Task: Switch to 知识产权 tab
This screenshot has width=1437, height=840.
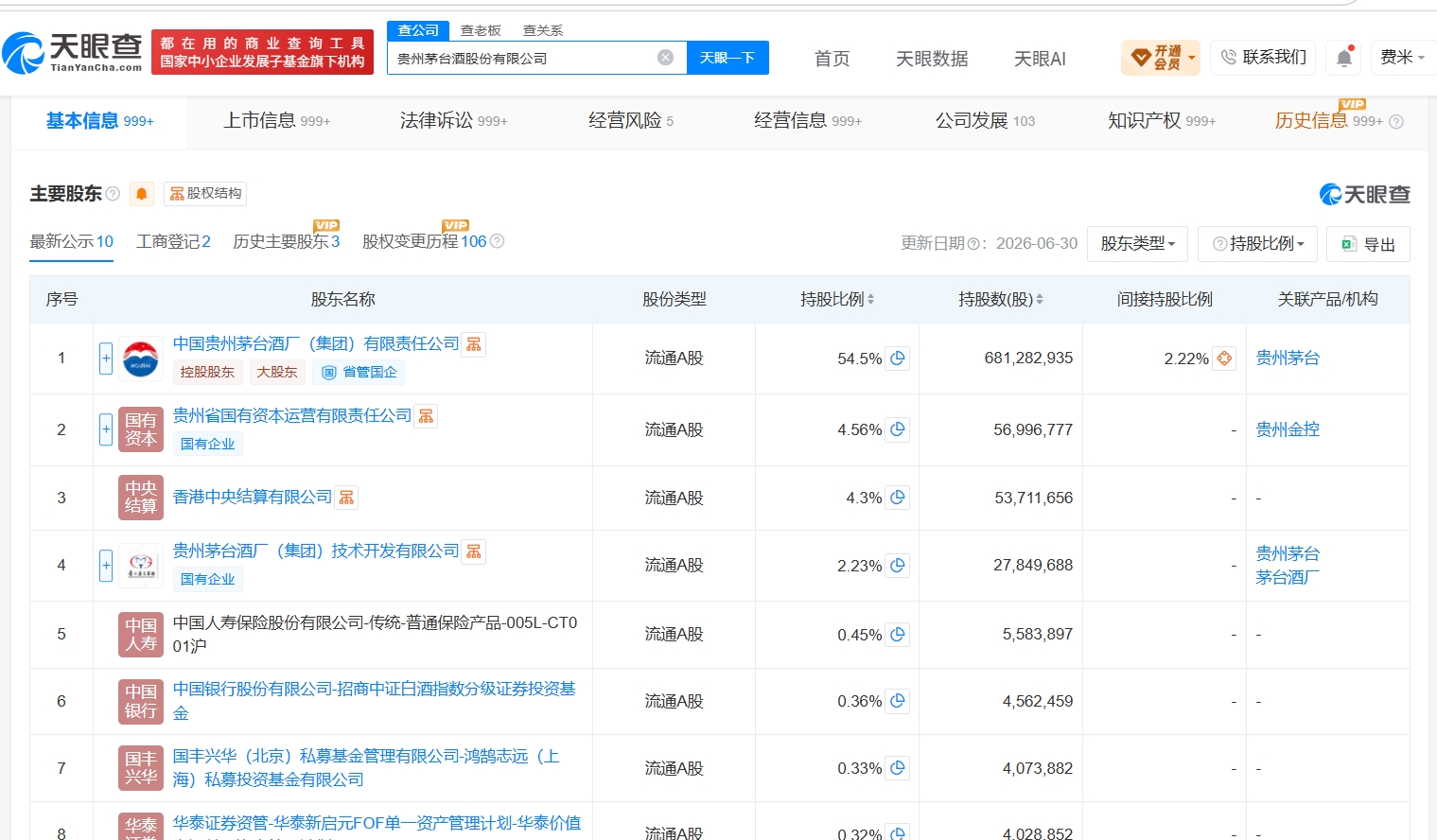Action: point(1162,121)
